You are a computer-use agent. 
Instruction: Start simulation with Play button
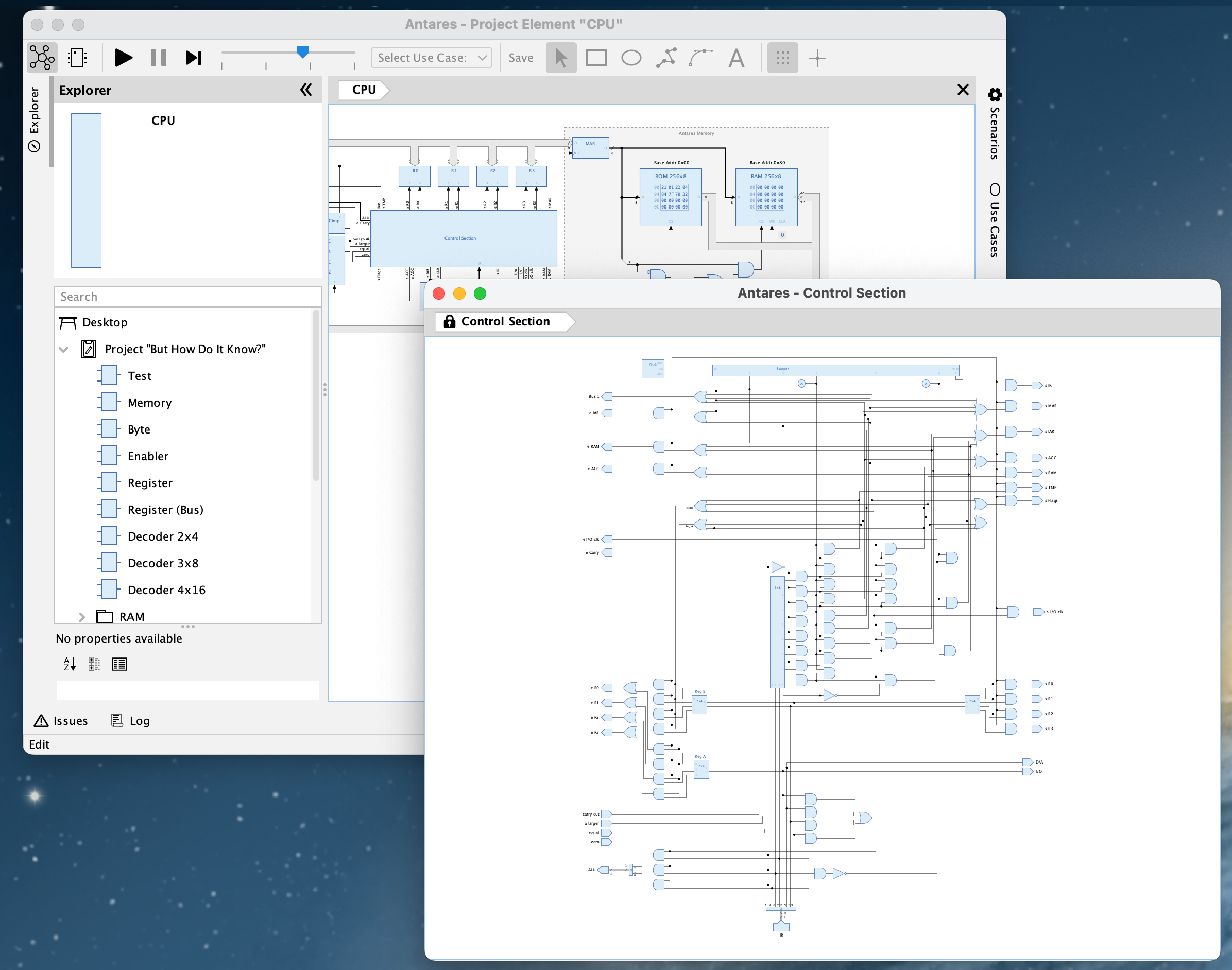[123, 57]
